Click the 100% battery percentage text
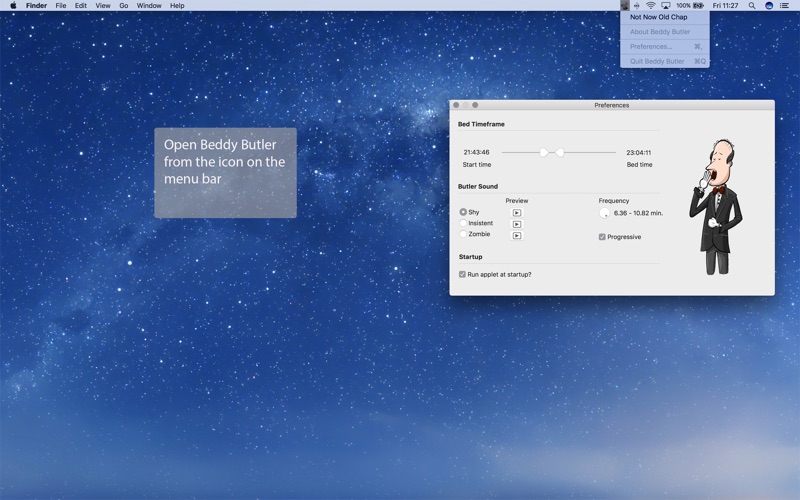This screenshot has width=800, height=500. tap(683, 6)
